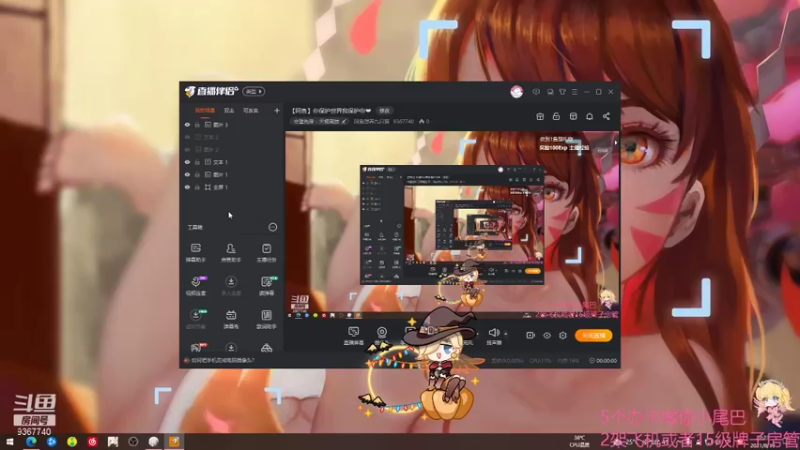800x450 pixels.
Task: Click the record video icon in bottom bar
Action: tap(530, 335)
